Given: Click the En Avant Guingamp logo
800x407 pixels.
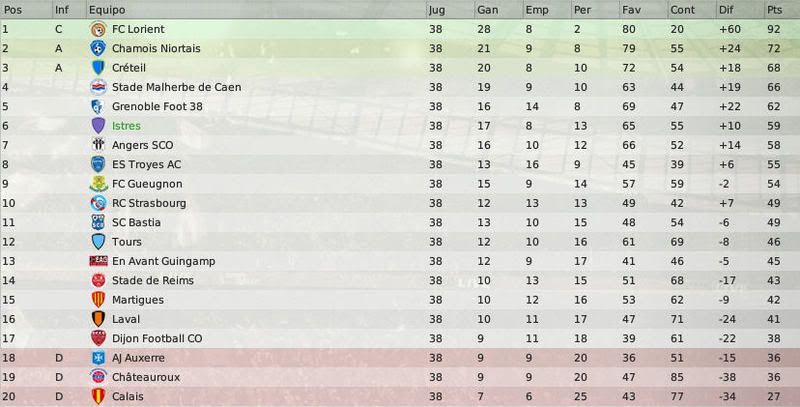Looking at the screenshot, I should (98, 261).
